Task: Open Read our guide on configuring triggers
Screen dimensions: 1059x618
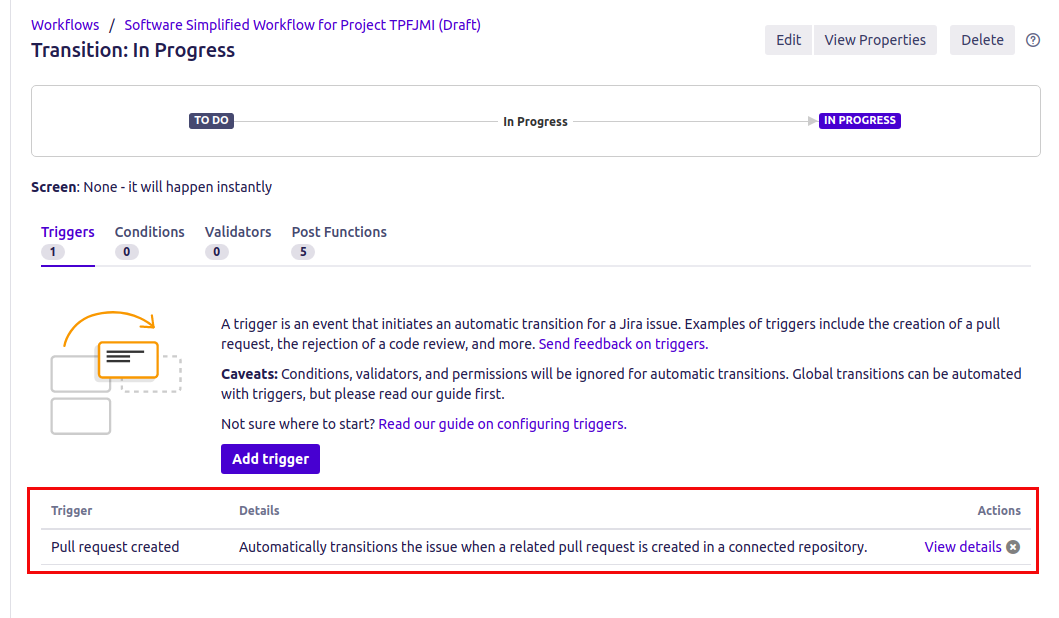Action: [x=502, y=423]
